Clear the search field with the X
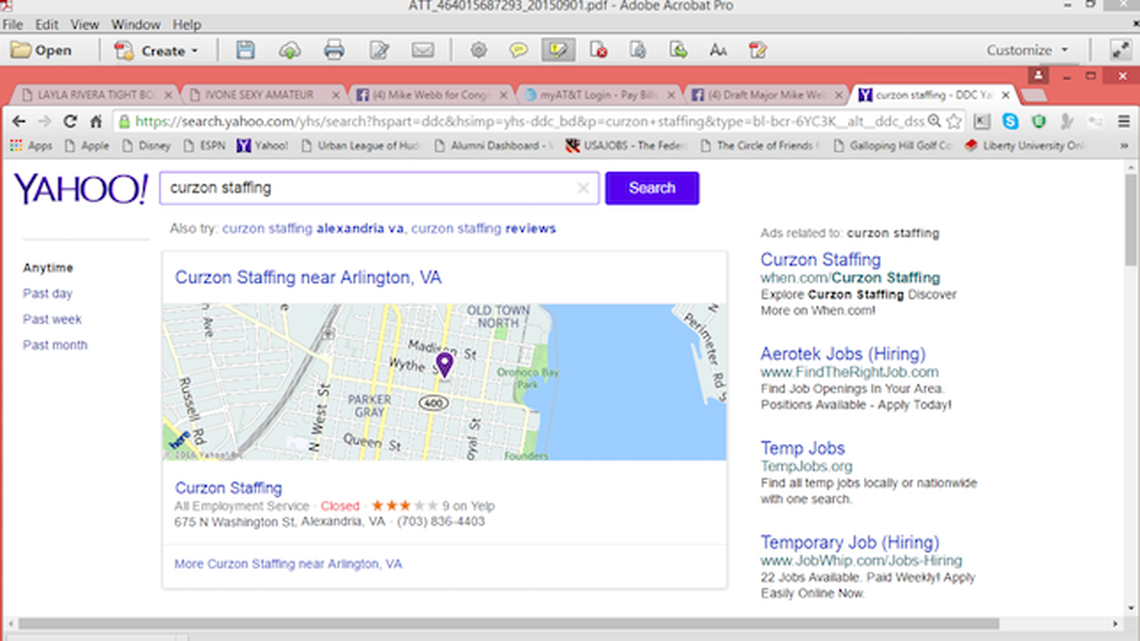 pyautogui.click(x=583, y=188)
